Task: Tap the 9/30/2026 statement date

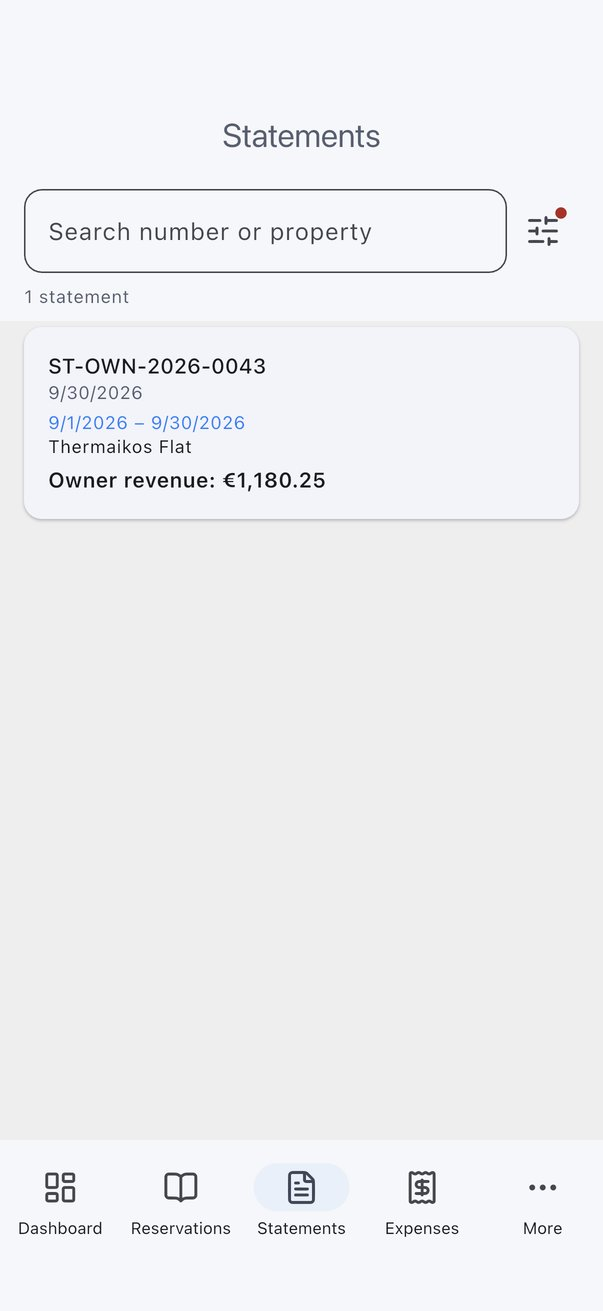Action: 95,393
